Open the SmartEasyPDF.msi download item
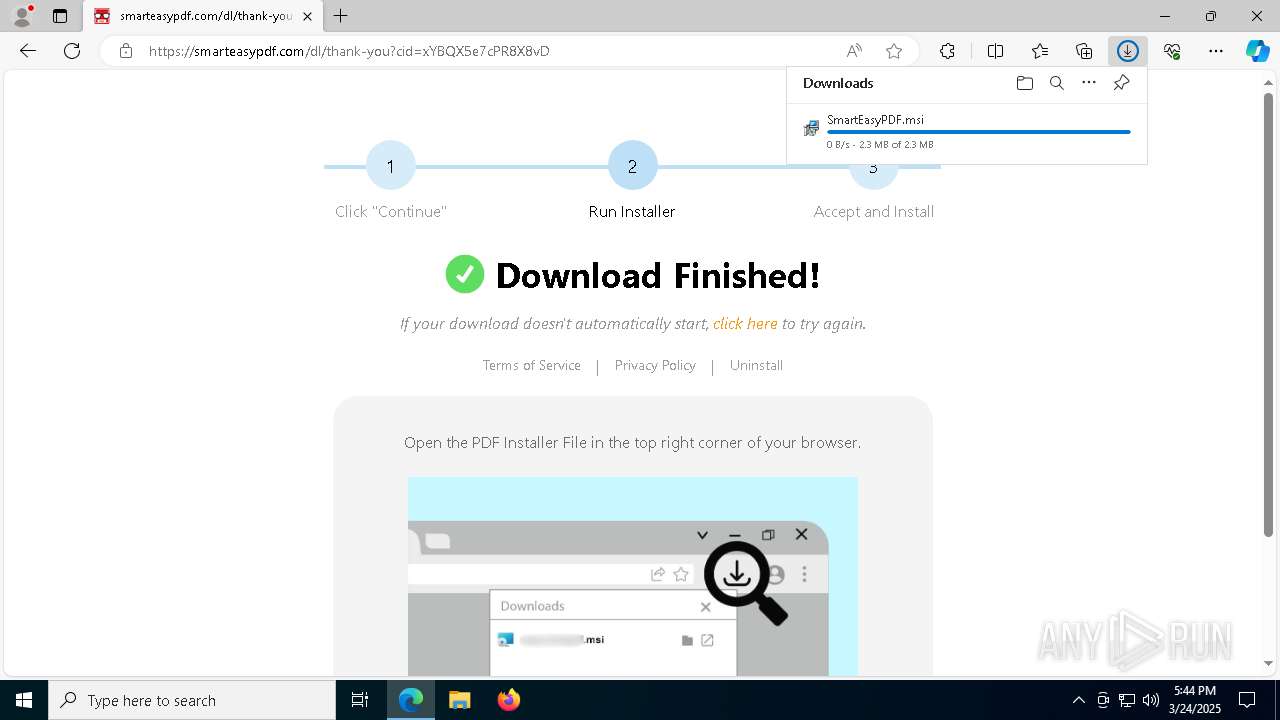Viewport: 1280px width, 720px height. [966, 131]
